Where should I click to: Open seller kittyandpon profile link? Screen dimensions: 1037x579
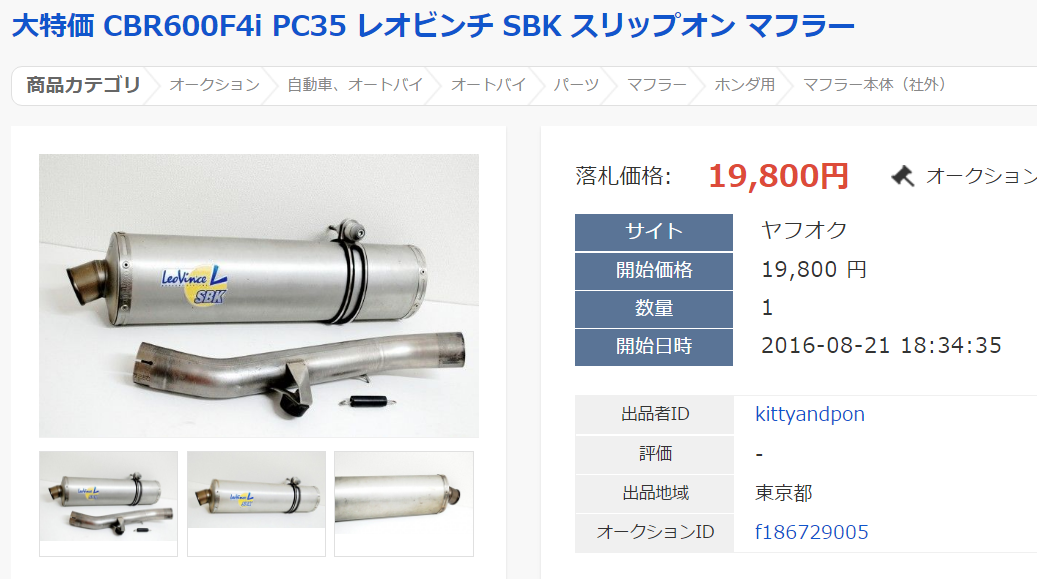click(x=809, y=414)
